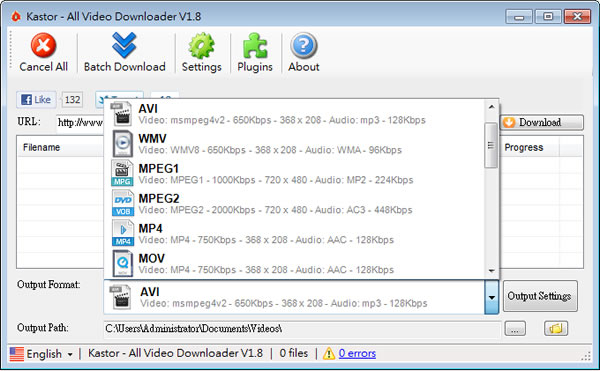Click the format list scrollbar thumb
This screenshot has height=371, width=600.
491,145
